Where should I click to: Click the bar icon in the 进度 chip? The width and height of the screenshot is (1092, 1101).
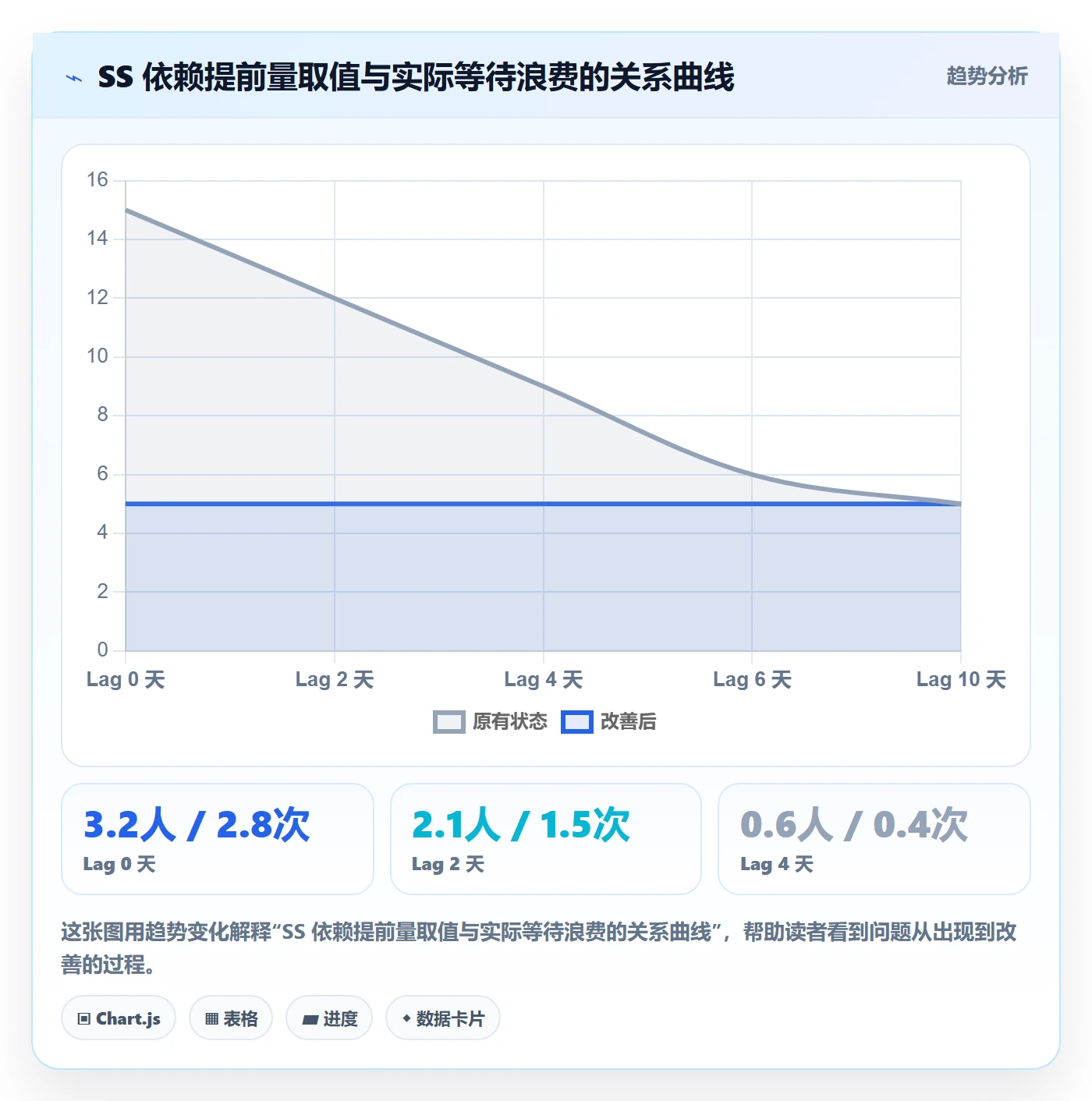coord(310,1019)
